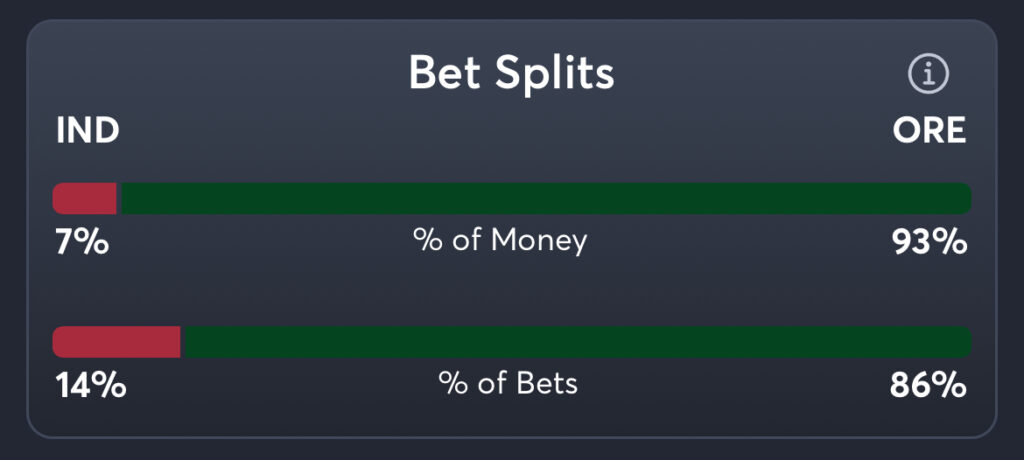Viewport: 1024px width, 460px height.
Task: Click the card's rounded bottom border edge
Action: coord(512,437)
